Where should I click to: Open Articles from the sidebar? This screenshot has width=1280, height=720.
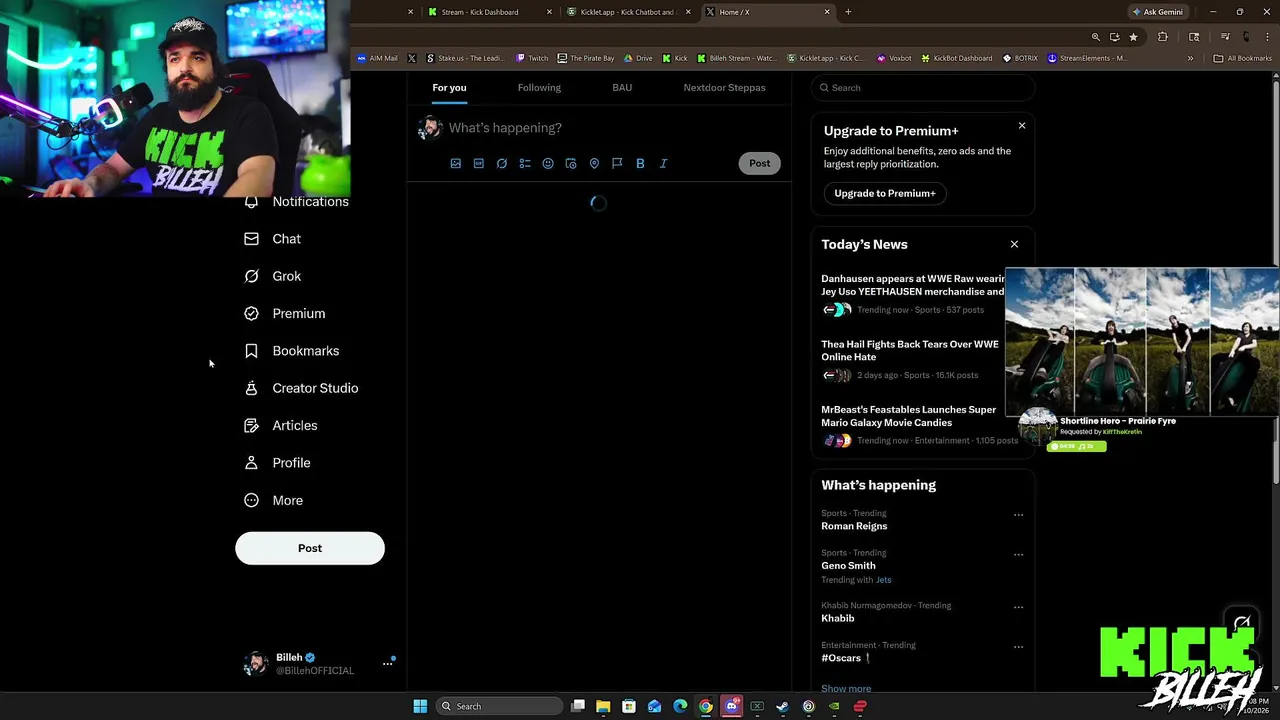click(281, 426)
